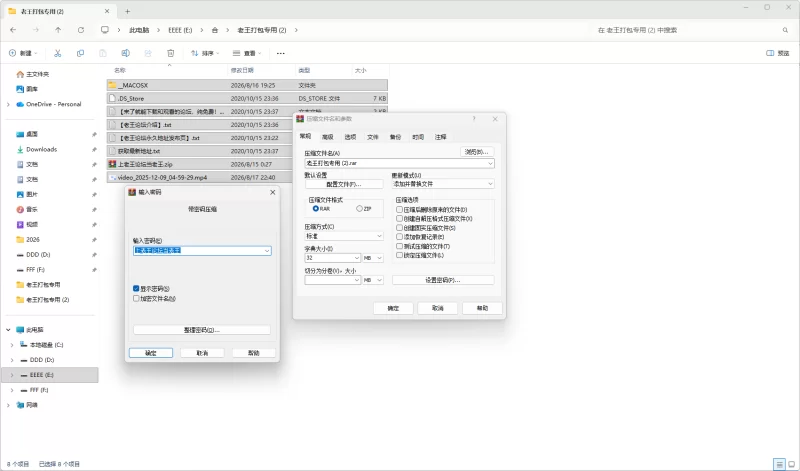Open the three-dot See more menu

tap(281, 53)
